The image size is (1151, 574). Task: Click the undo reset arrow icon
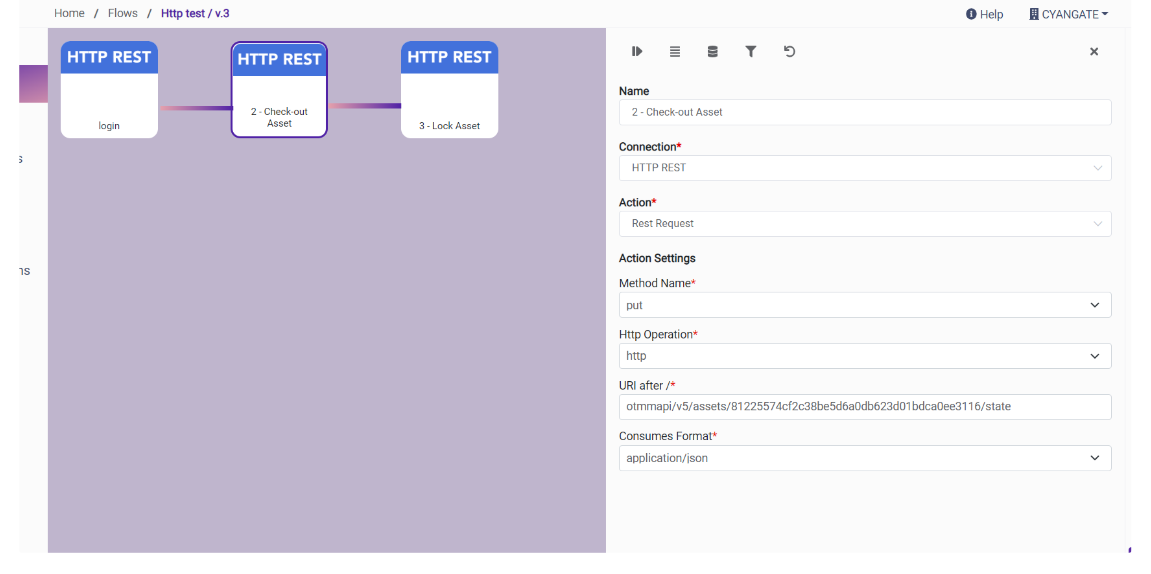tap(789, 52)
